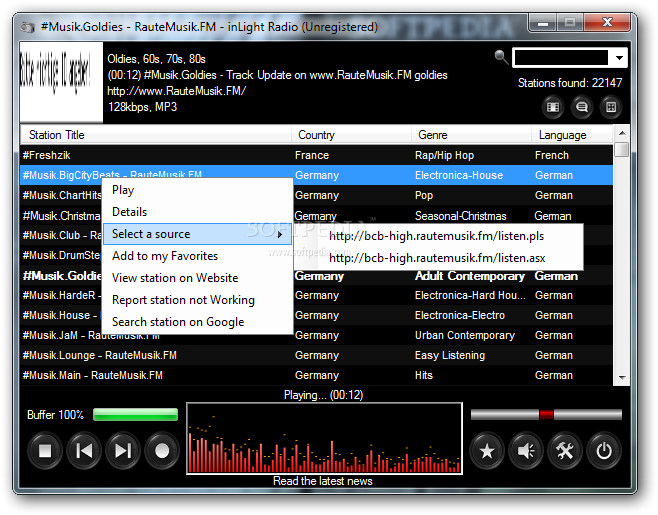Image resolution: width=658 pixels, height=515 pixels.
Task: Click the red spectrum visualizer
Action: point(324,439)
